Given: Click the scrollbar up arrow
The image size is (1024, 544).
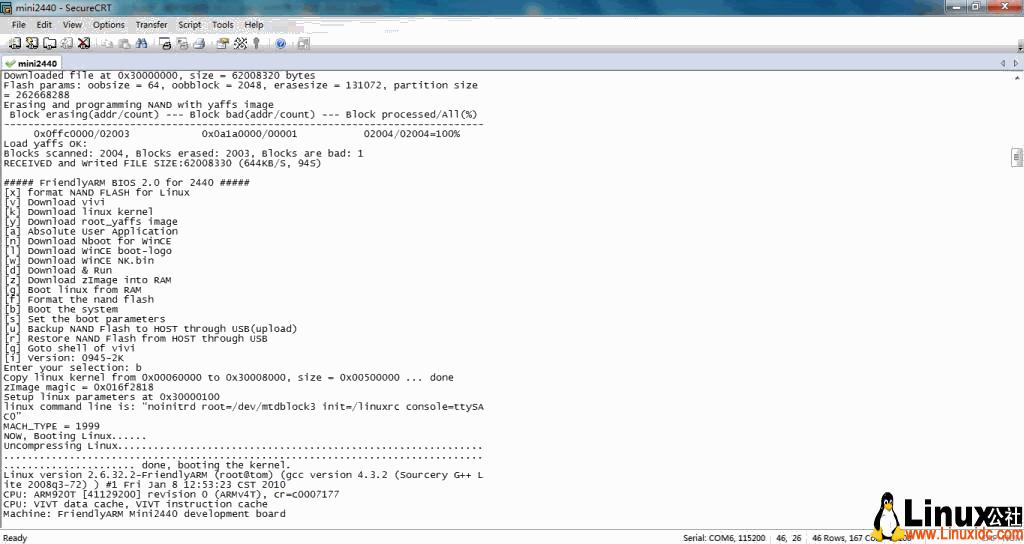Looking at the screenshot, I should [1016, 77].
